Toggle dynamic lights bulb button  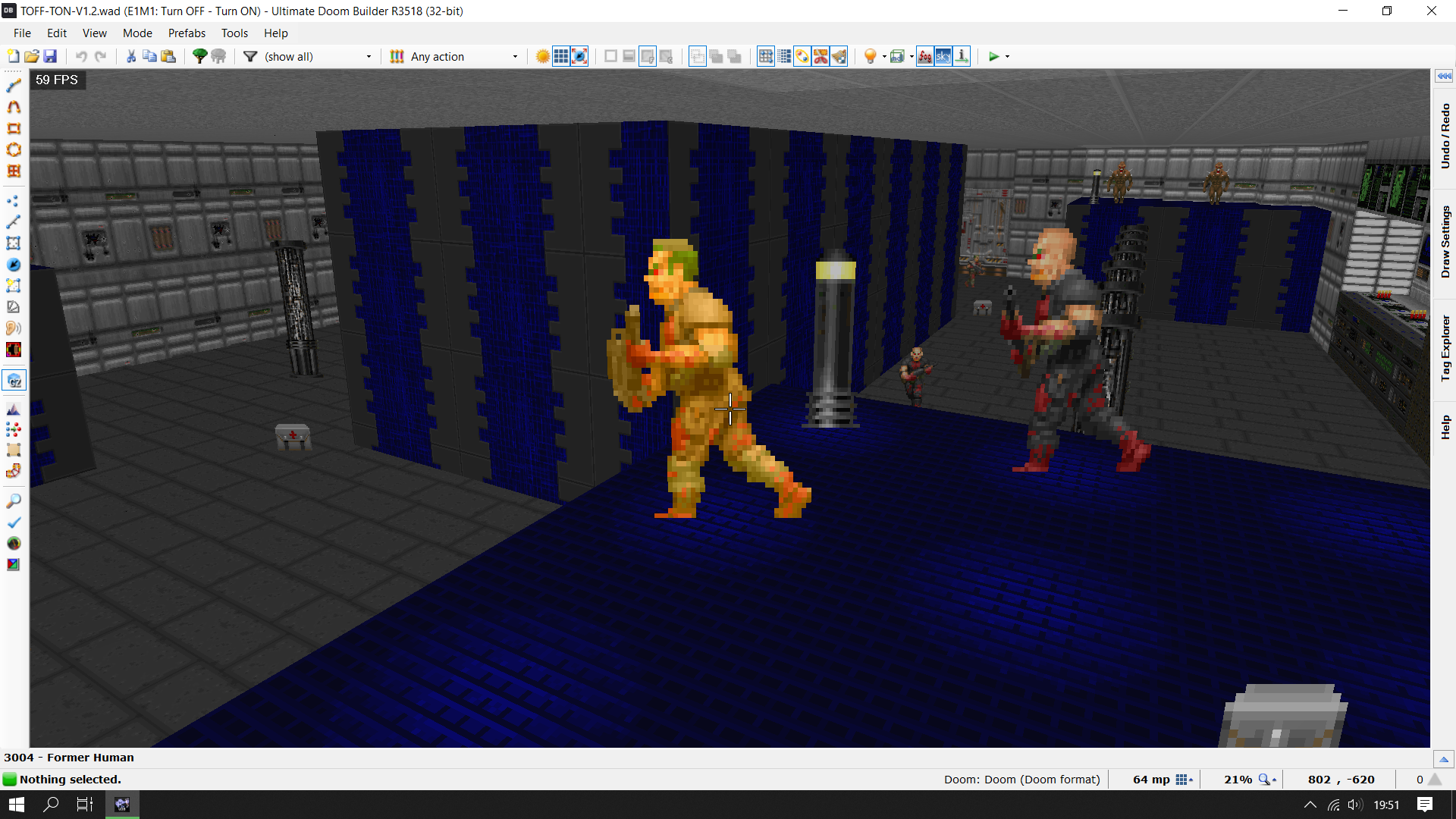tap(871, 56)
